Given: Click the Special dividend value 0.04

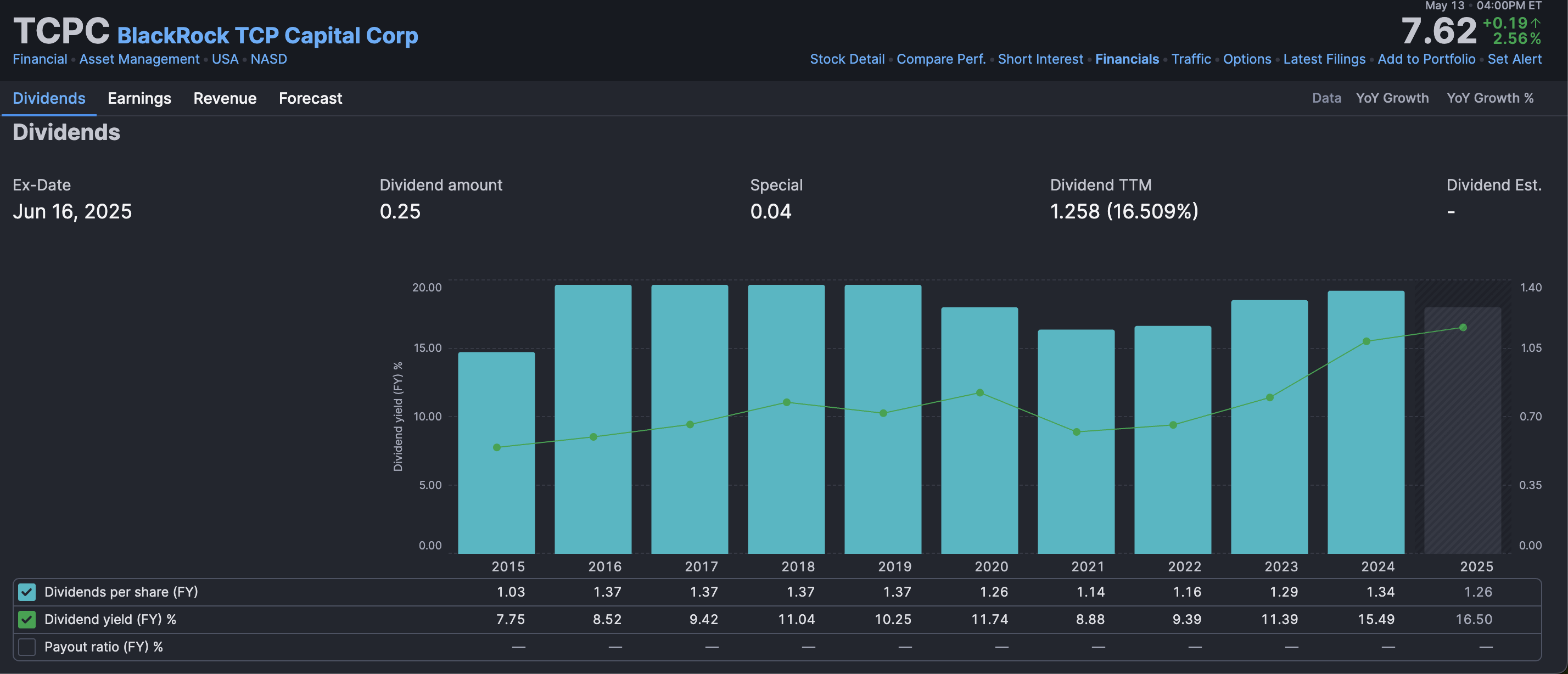Looking at the screenshot, I should [771, 211].
